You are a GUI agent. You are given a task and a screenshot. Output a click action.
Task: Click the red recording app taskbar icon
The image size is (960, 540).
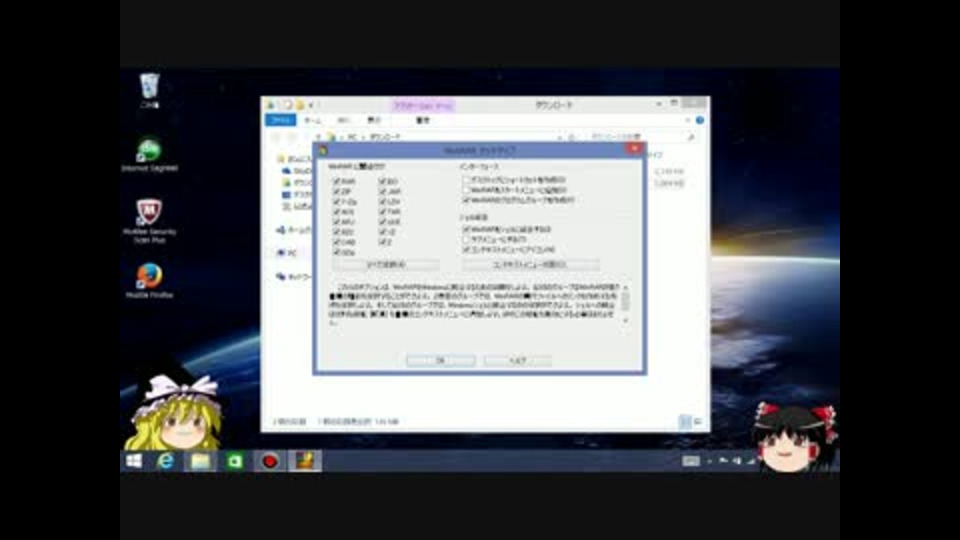click(269, 460)
